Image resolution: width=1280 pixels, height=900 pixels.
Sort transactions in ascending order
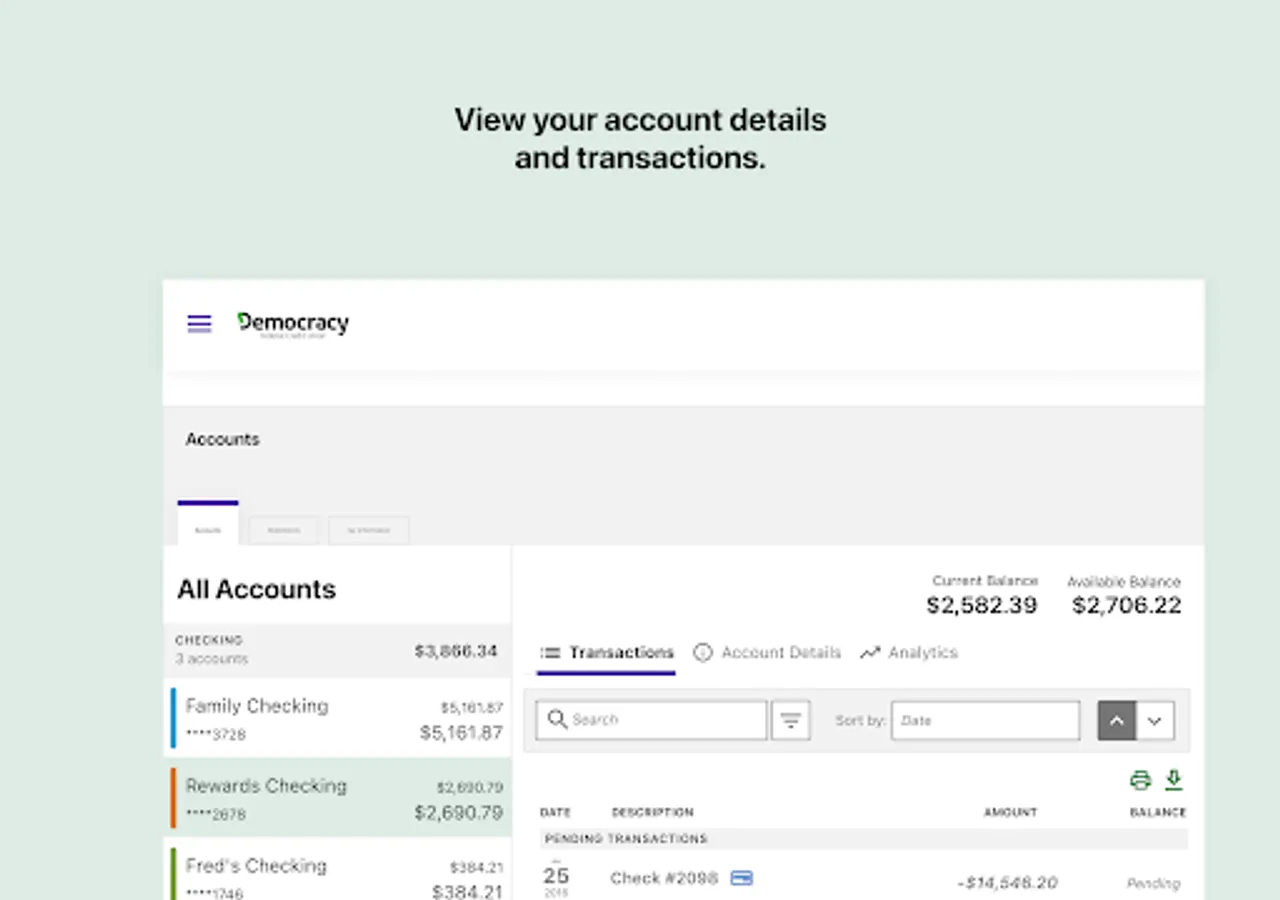tap(1117, 720)
